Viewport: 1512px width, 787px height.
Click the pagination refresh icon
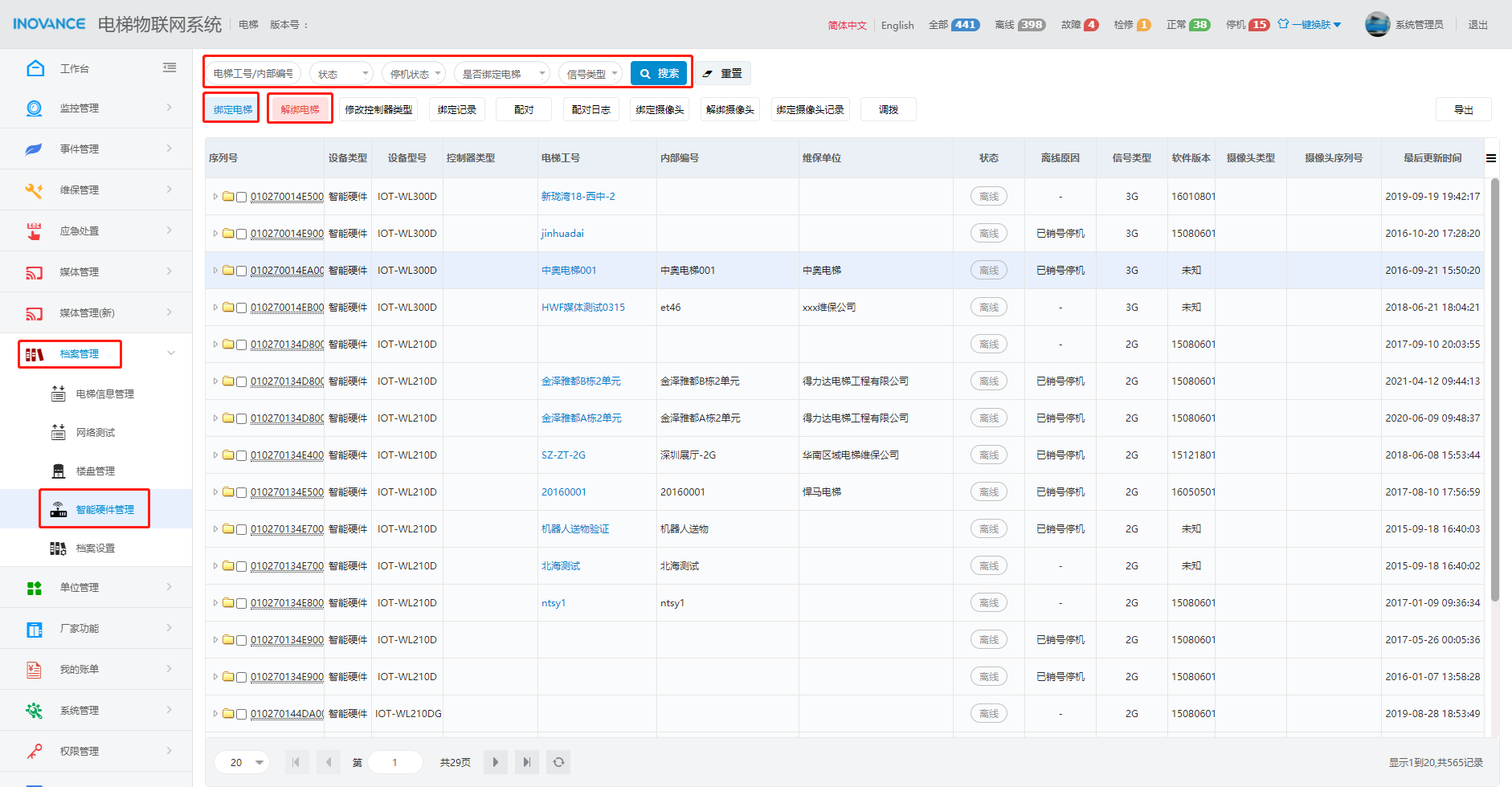click(558, 762)
